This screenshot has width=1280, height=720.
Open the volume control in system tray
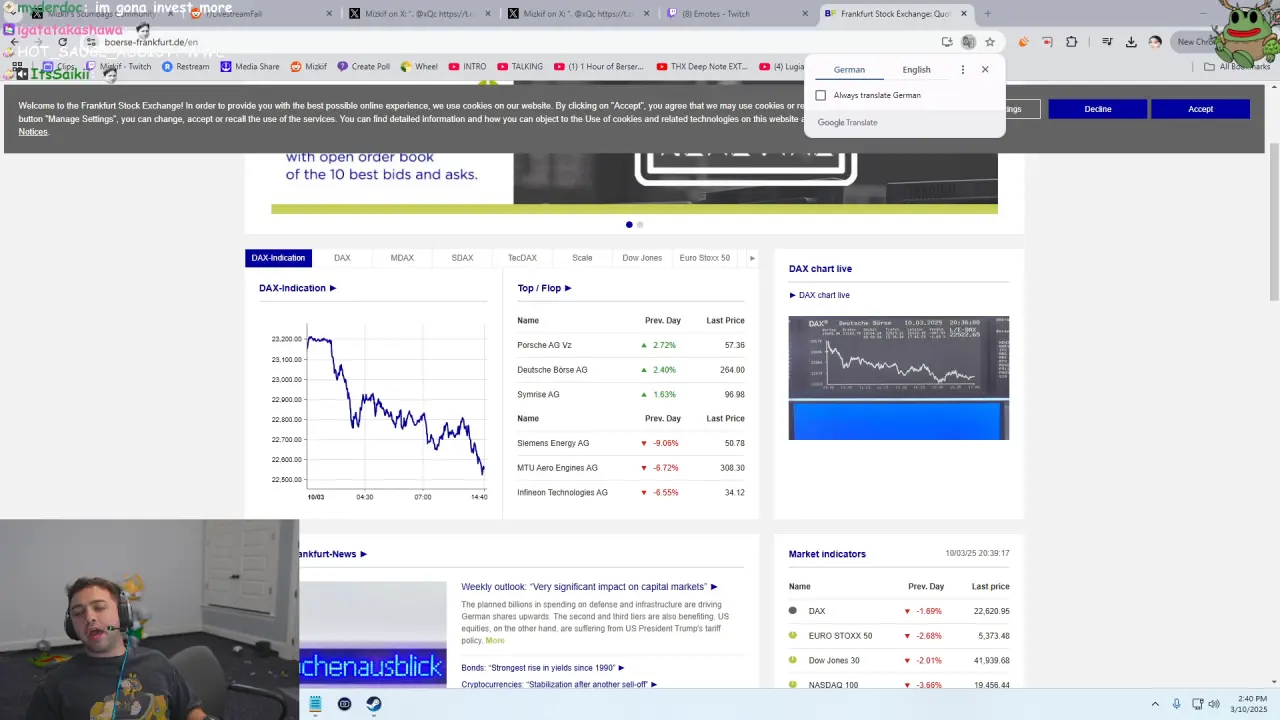point(1214,704)
